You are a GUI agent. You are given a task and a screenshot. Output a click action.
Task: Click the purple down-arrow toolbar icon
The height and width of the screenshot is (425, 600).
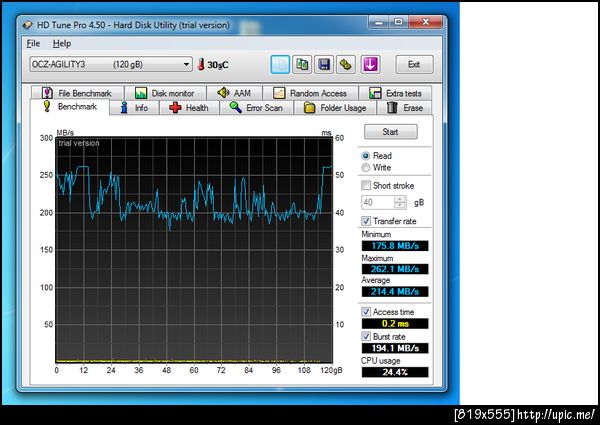[370, 65]
